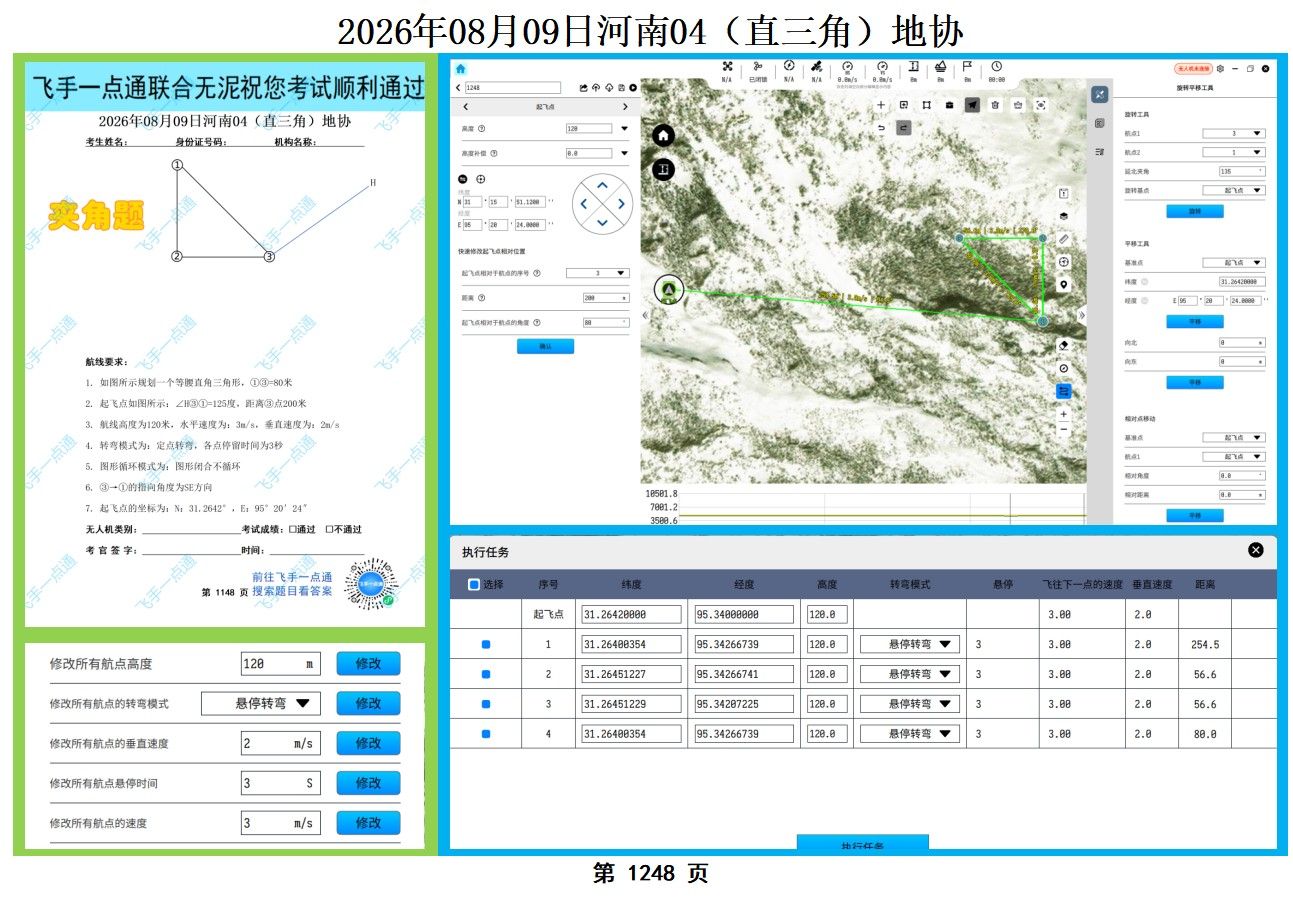Toggle the checkbox for waypoint row 4
This screenshot has height=899, width=1293.
486,734
